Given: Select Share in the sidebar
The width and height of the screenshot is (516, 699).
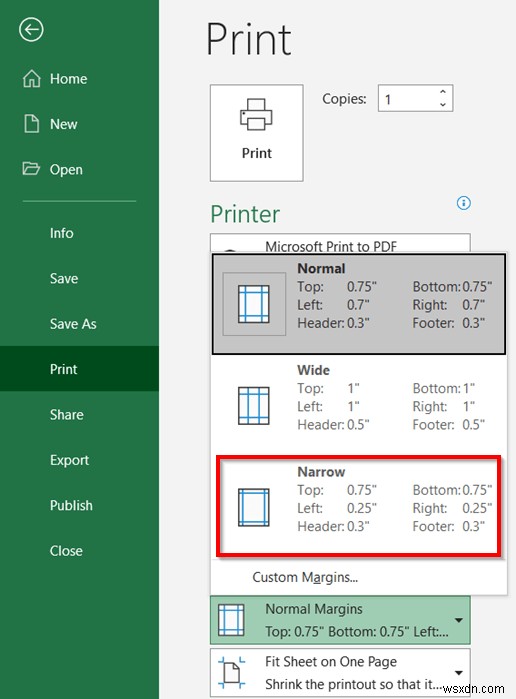Looking at the screenshot, I should [79, 414].
